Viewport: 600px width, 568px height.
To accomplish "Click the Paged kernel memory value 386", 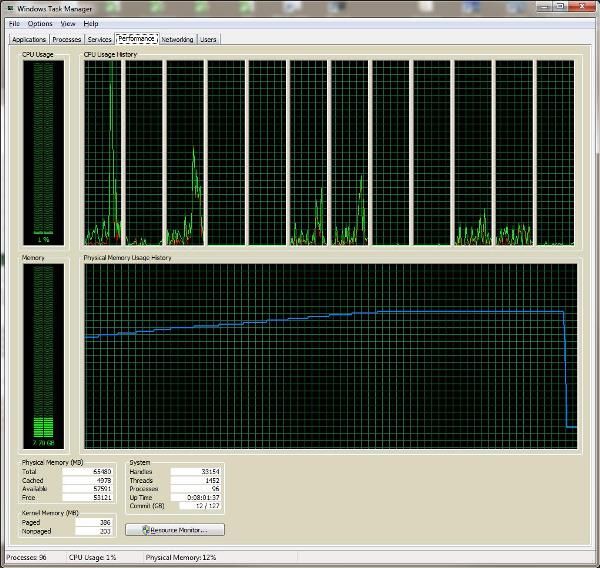I will [x=93, y=522].
